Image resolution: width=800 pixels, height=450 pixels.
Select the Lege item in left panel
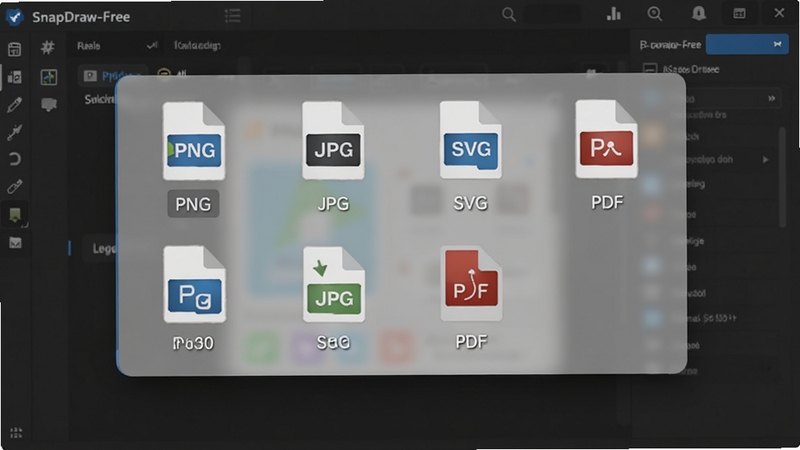tap(104, 248)
